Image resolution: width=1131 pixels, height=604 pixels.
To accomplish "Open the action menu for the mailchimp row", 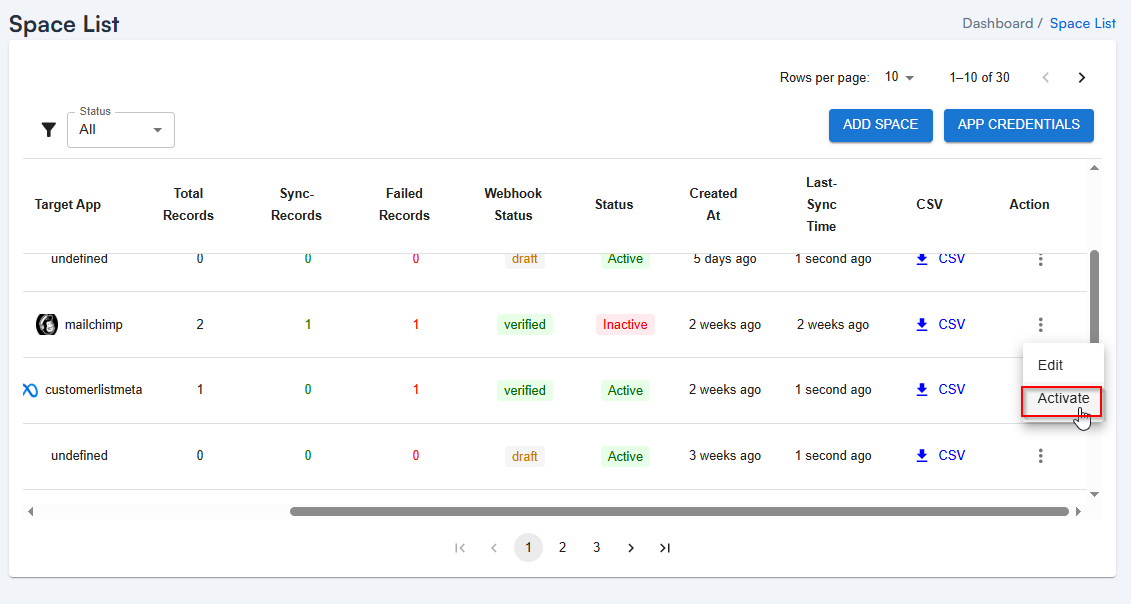I will (x=1040, y=324).
